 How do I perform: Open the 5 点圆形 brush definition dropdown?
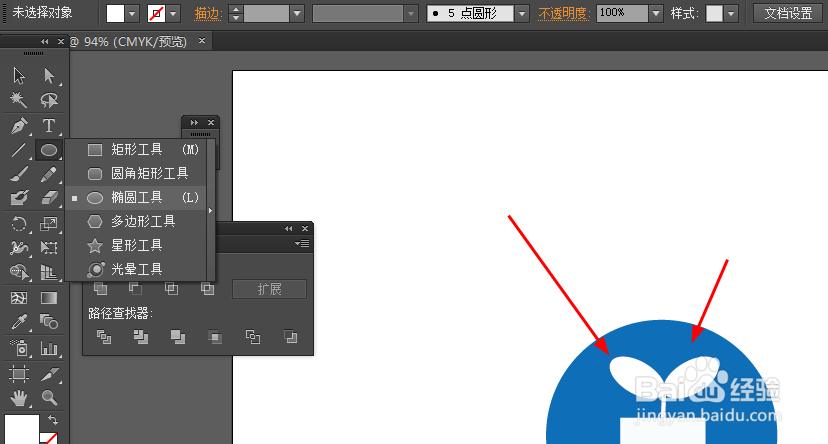click(x=522, y=14)
